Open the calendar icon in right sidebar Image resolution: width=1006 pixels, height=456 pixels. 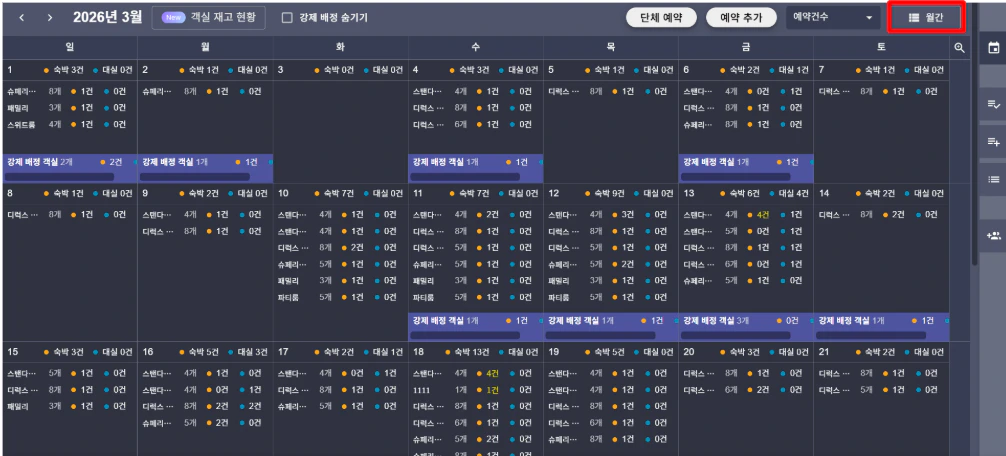pyautogui.click(x=993, y=47)
